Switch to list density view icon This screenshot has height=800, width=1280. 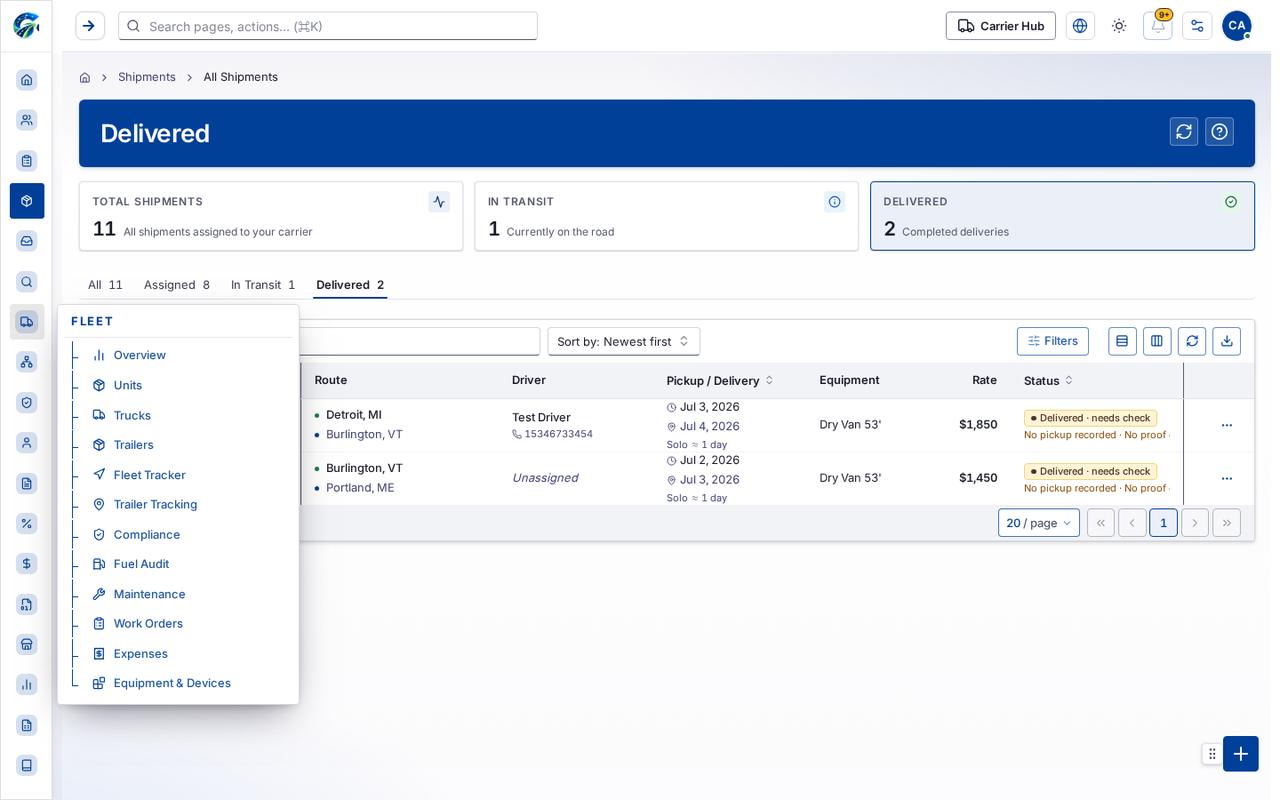pyautogui.click(x=1122, y=341)
